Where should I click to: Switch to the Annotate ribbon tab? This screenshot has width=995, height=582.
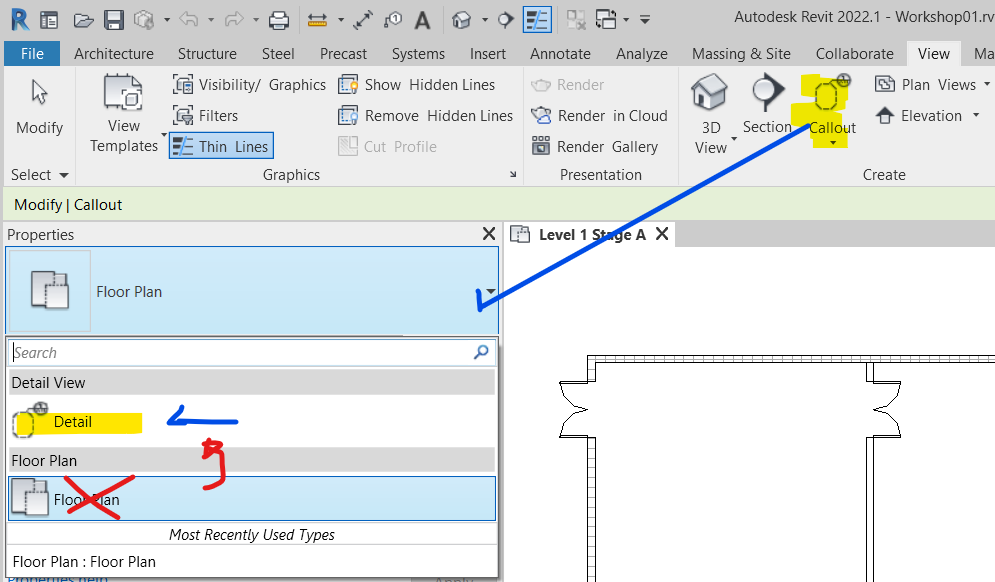coord(560,53)
